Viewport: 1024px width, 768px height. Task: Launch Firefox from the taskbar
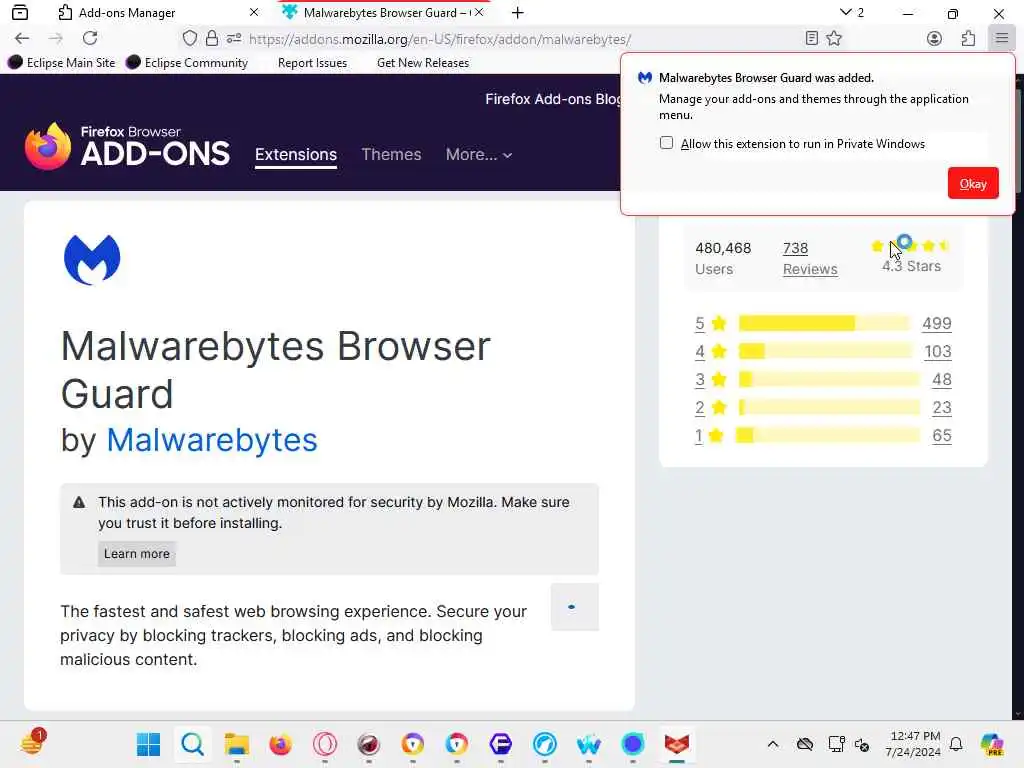click(x=280, y=744)
